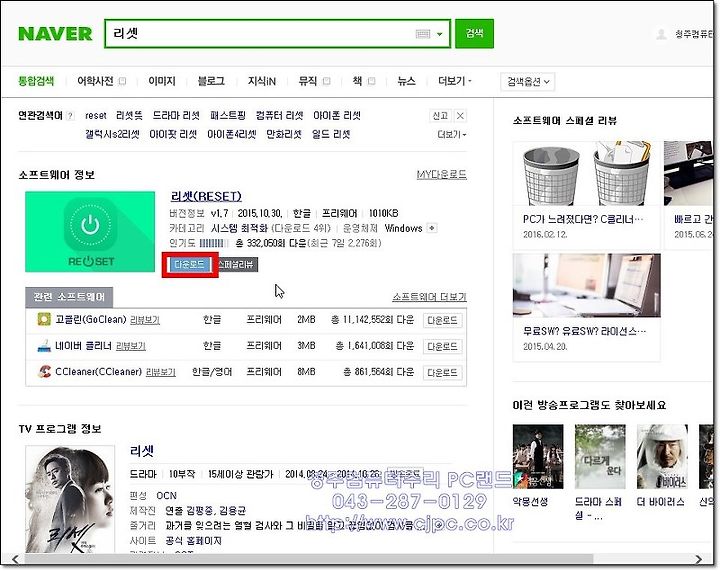Image resolution: width=720 pixels, height=571 pixels.
Task: Switch to the 뉴스 tab
Action: pos(406,81)
